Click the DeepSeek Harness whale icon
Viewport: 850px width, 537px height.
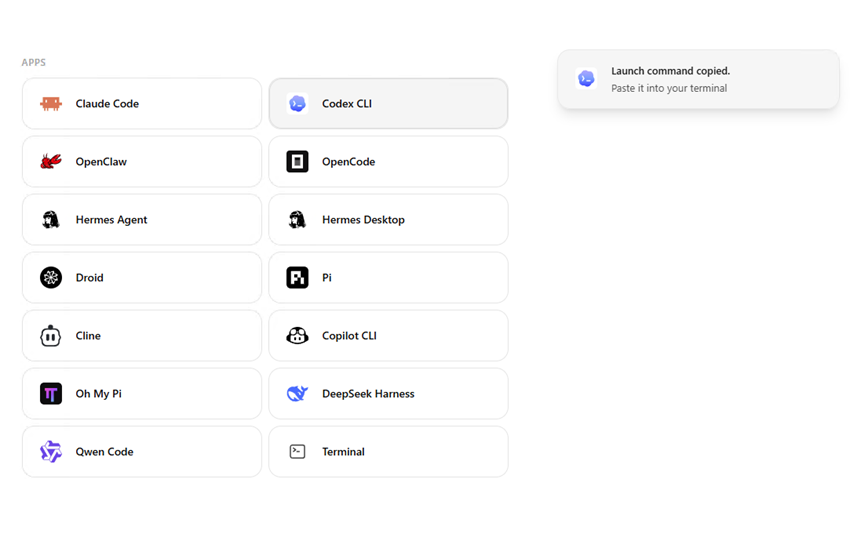coord(298,393)
